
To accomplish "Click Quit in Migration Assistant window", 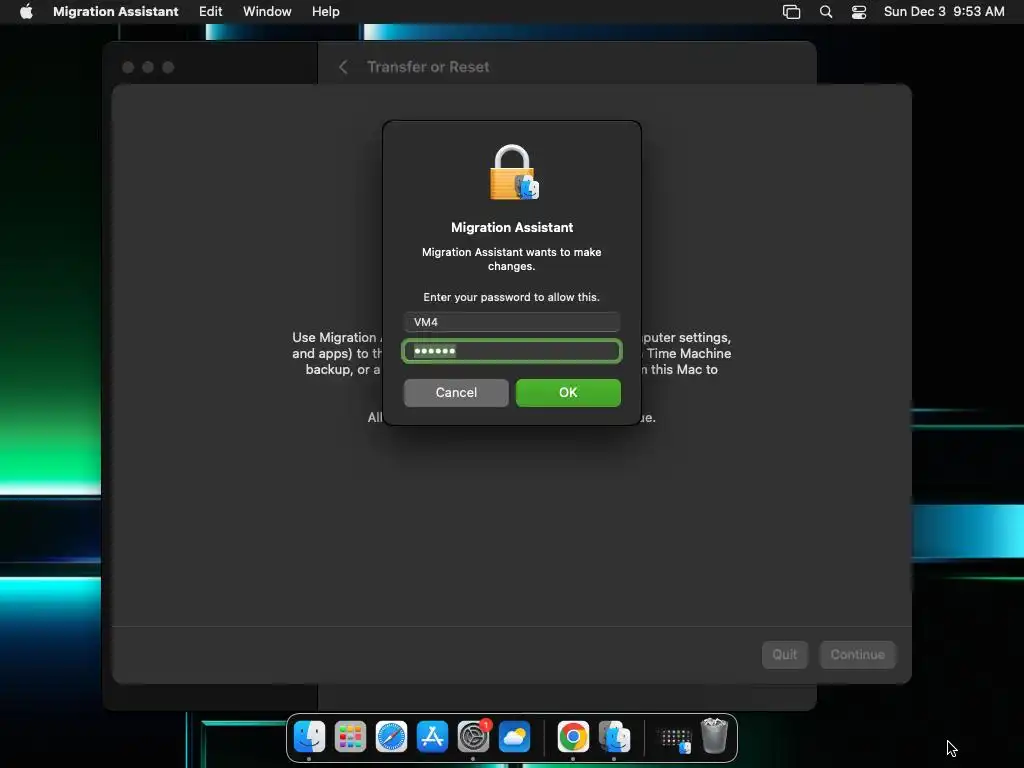I will click(784, 654).
